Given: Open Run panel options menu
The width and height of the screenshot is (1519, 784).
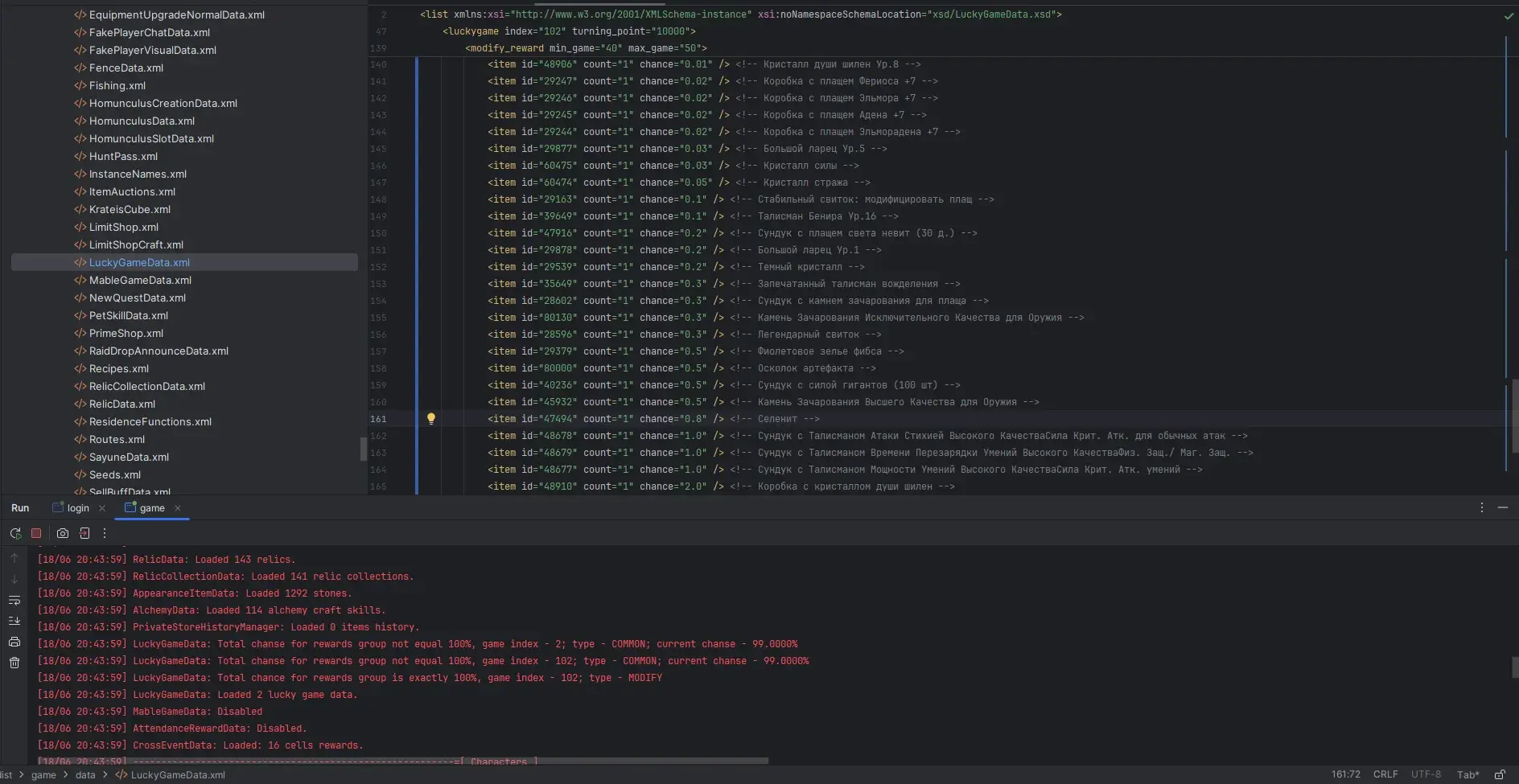Looking at the screenshot, I should pos(1481,507).
